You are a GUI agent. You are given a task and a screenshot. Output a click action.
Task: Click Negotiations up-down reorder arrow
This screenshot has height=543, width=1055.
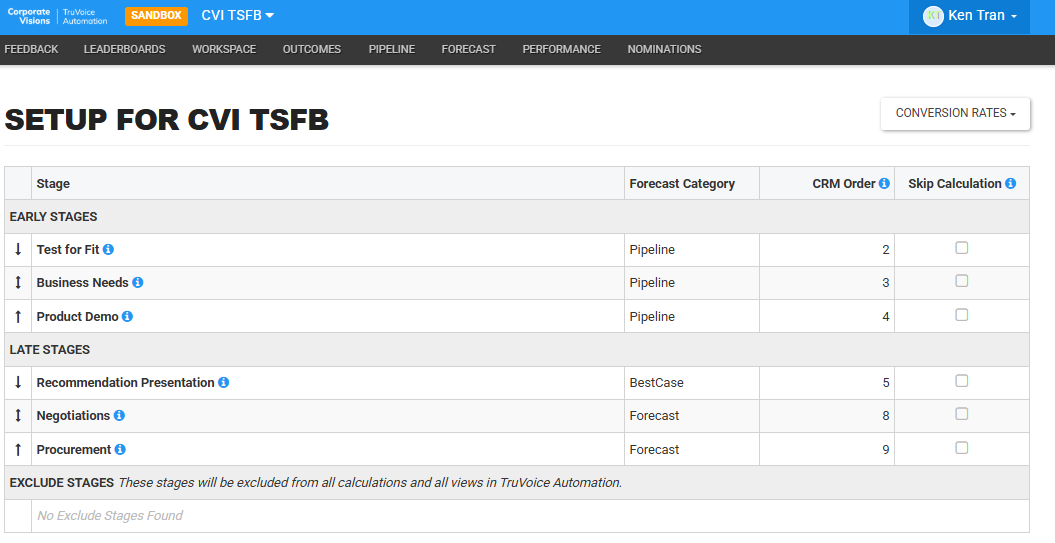(18, 416)
